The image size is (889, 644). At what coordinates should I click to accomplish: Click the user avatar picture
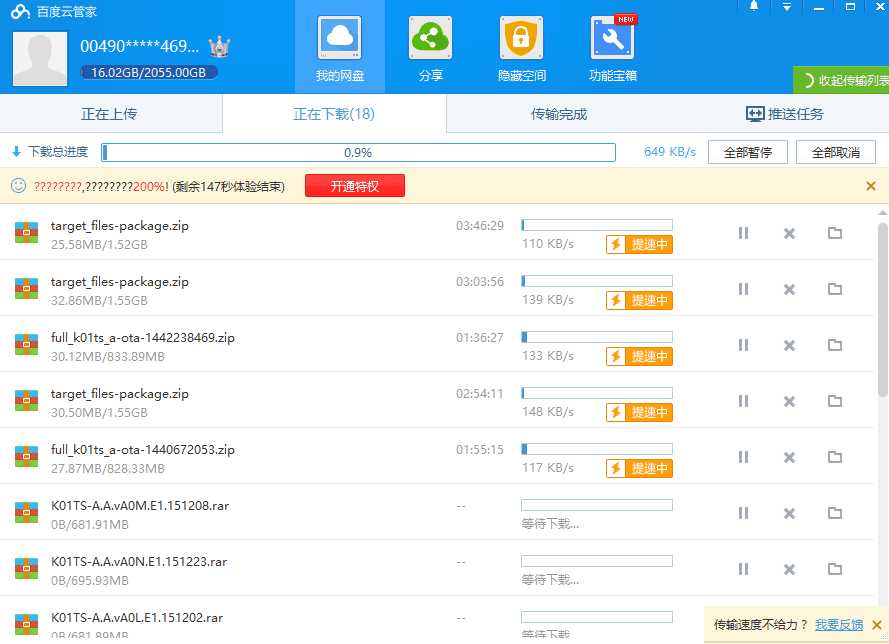40,58
